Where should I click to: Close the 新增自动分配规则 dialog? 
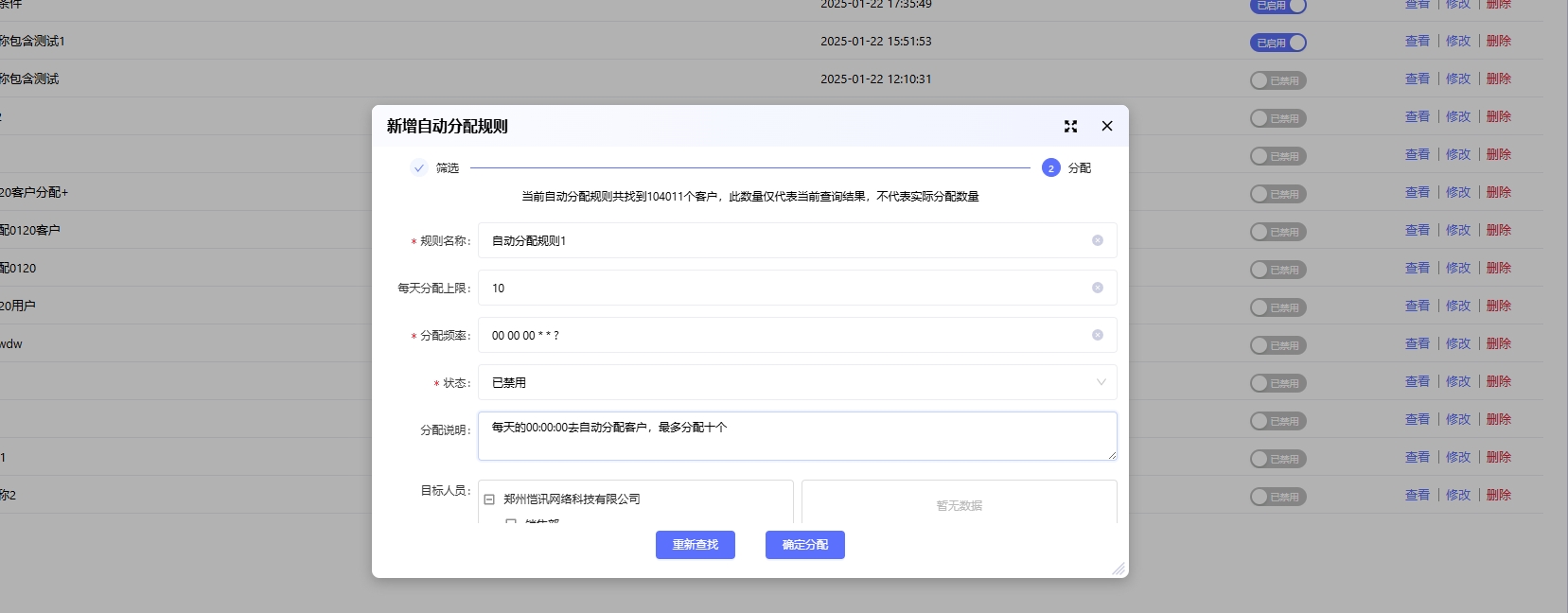1106,126
